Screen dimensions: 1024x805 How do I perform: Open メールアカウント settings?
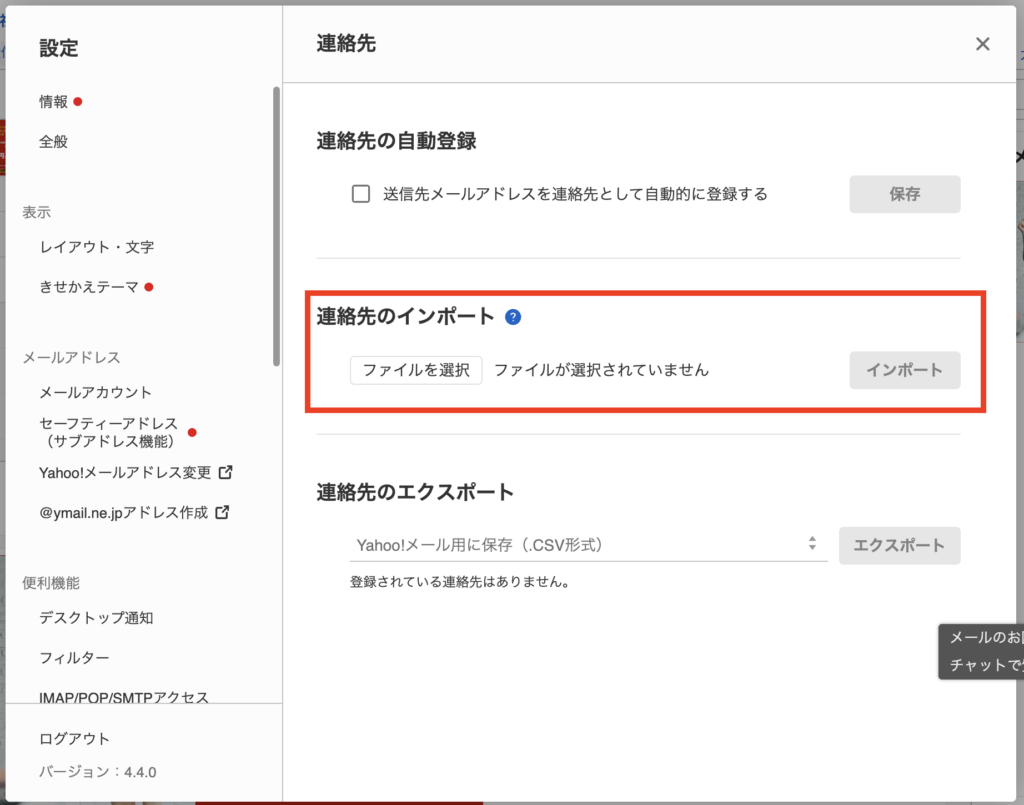point(96,392)
